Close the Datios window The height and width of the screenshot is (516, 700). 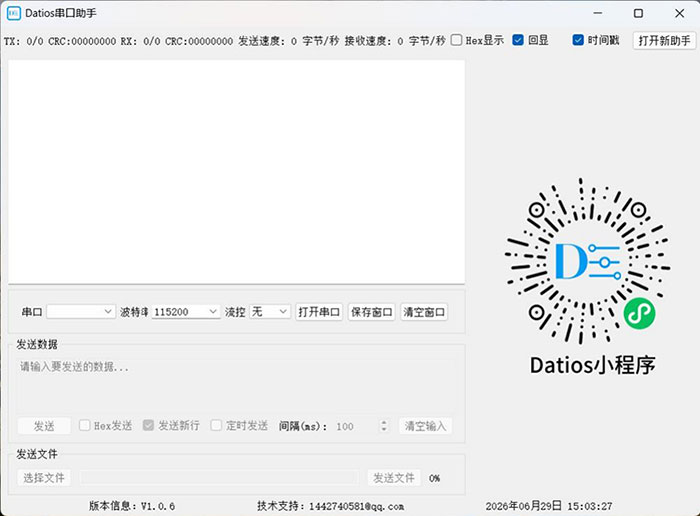679,13
